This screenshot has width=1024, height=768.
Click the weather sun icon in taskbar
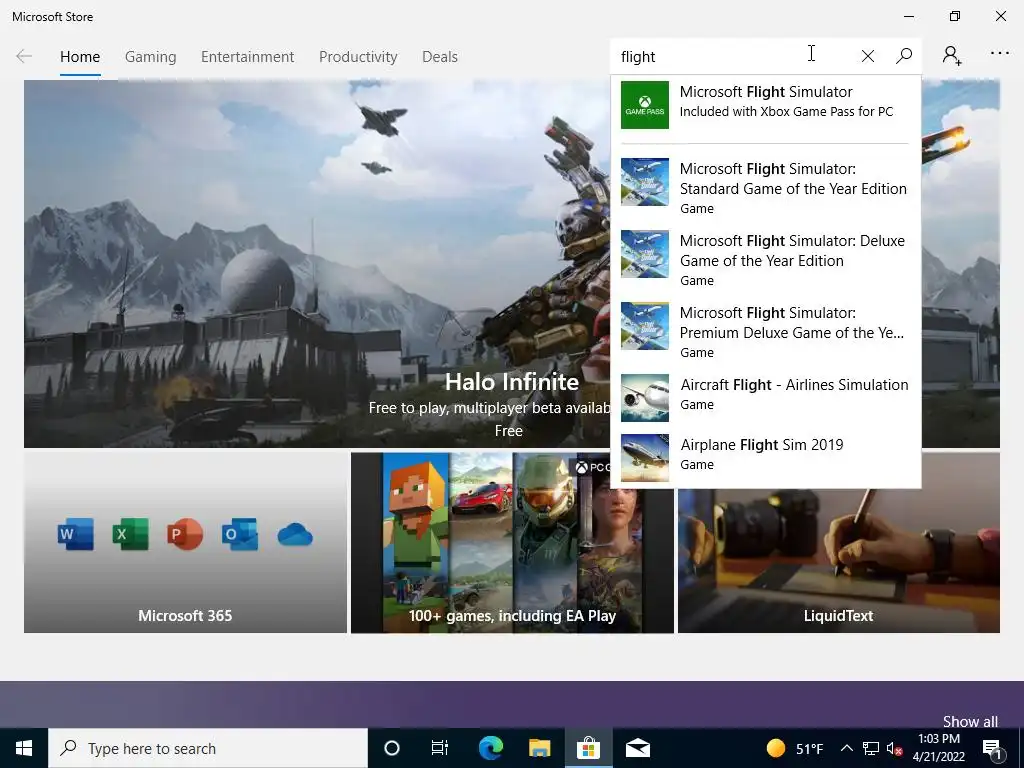776,748
